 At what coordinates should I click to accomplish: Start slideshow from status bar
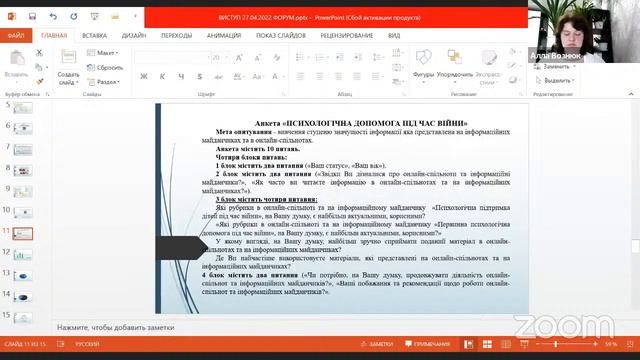(524, 344)
